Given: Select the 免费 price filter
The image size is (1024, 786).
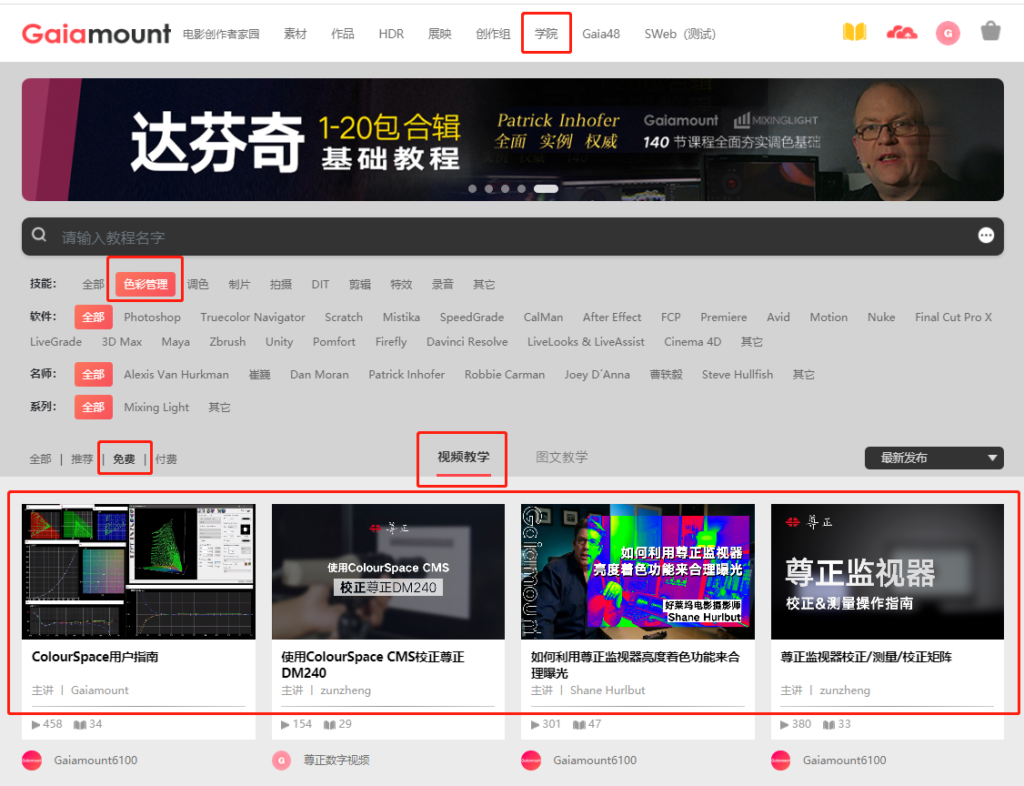Looking at the screenshot, I should pos(124,459).
